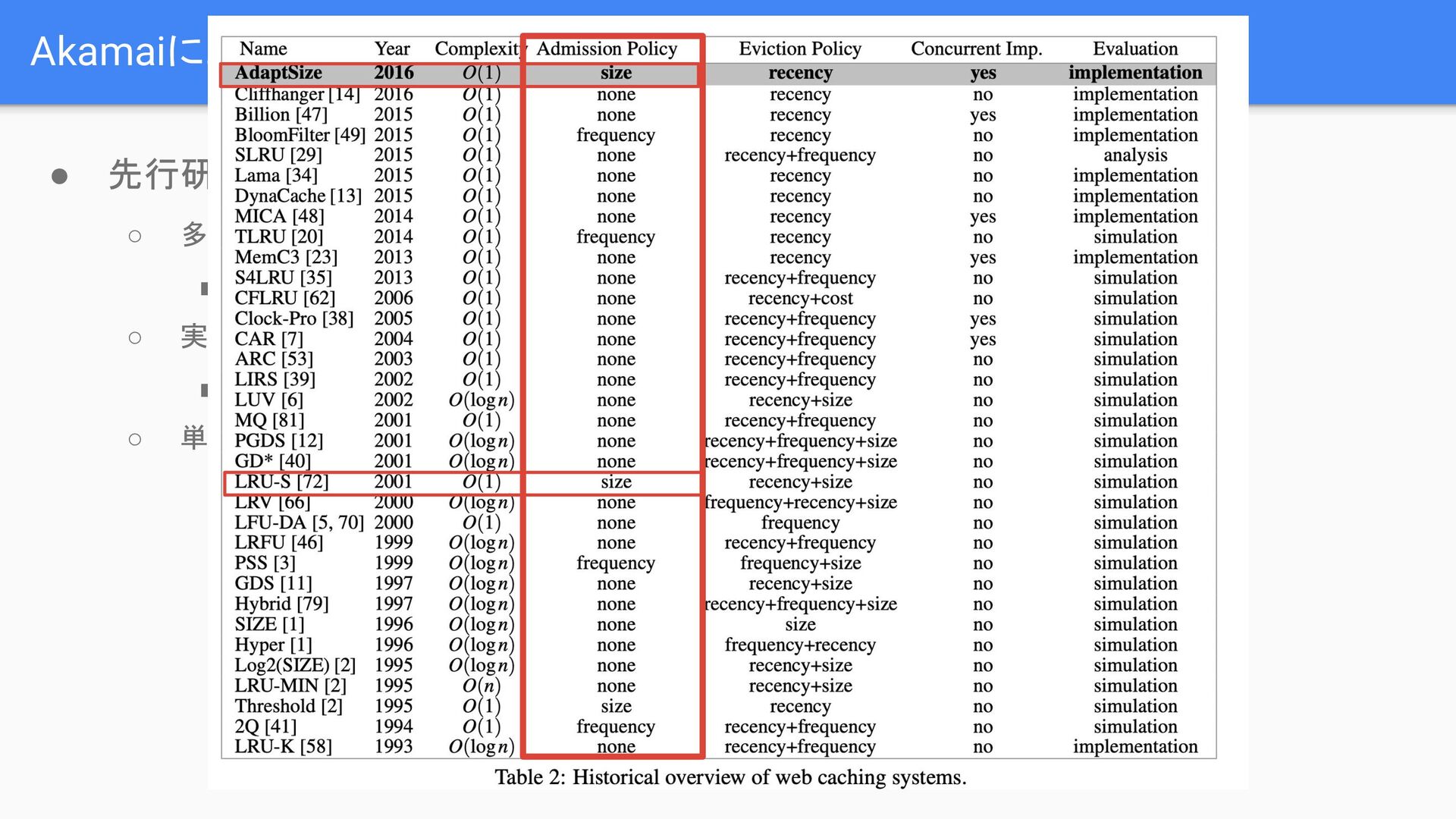
Task: Click the Year column header
Action: pyautogui.click(x=392, y=49)
